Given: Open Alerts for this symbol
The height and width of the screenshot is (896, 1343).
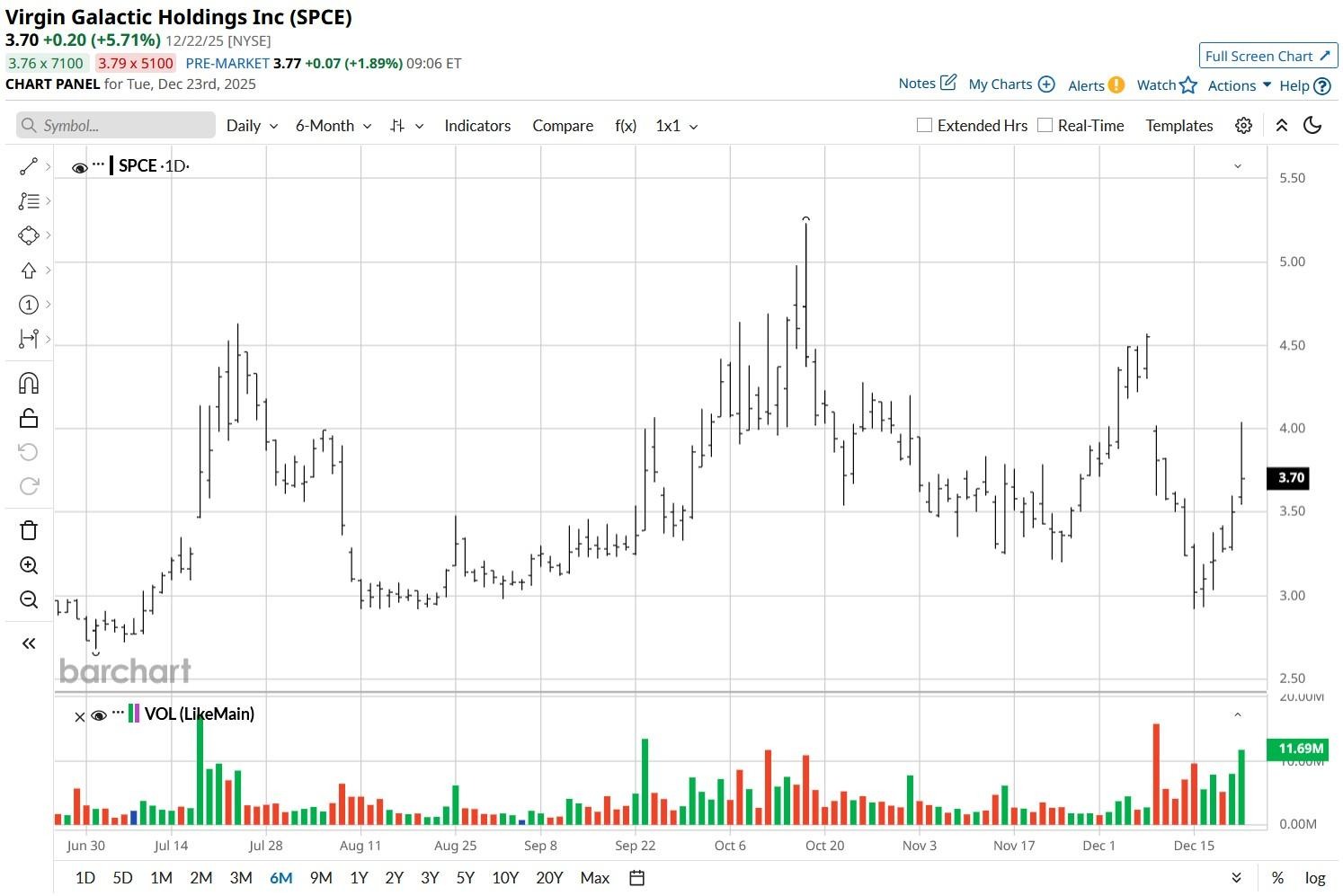Looking at the screenshot, I should [x=1096, y=85].
